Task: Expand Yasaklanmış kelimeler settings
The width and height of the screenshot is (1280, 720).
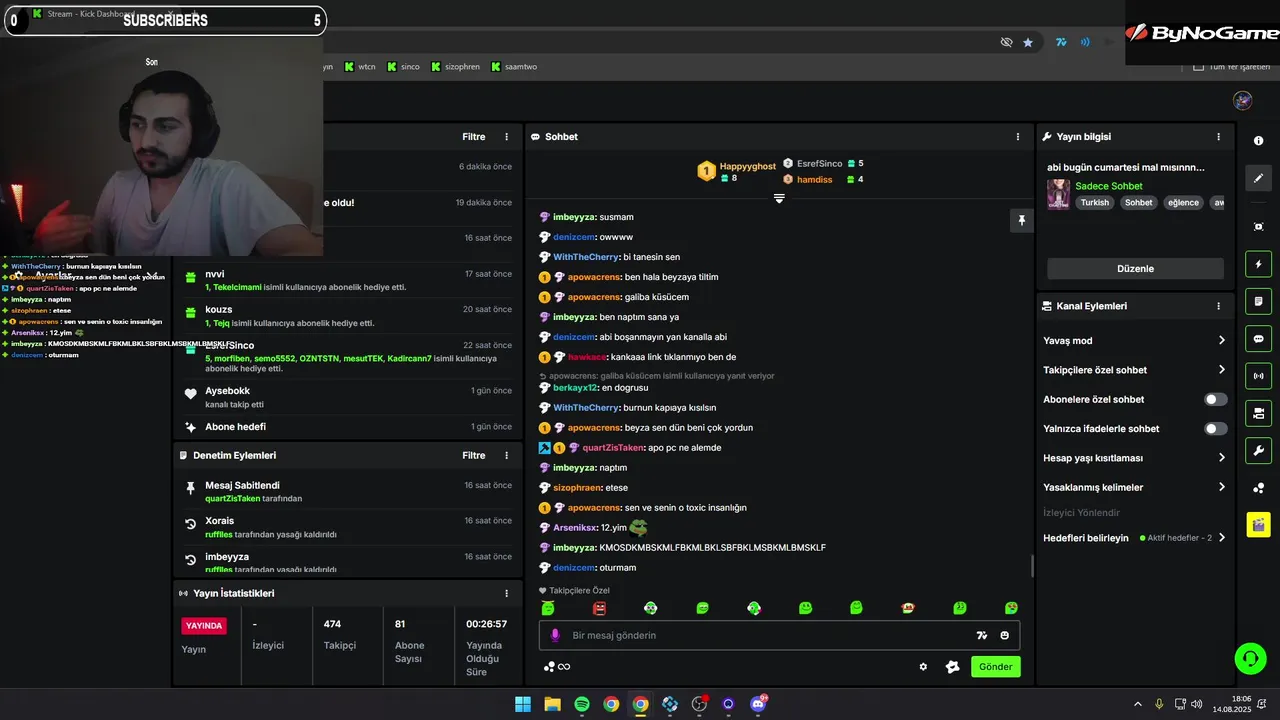Action: coord(1134,487)
